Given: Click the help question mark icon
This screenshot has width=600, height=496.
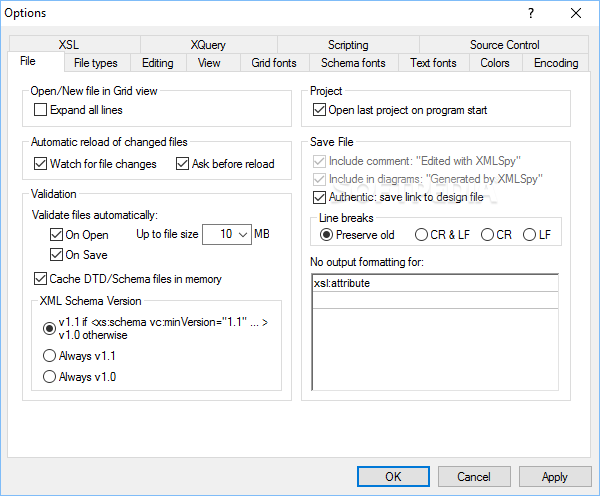Looking at the screenshot, I should (x=531, y=13).
